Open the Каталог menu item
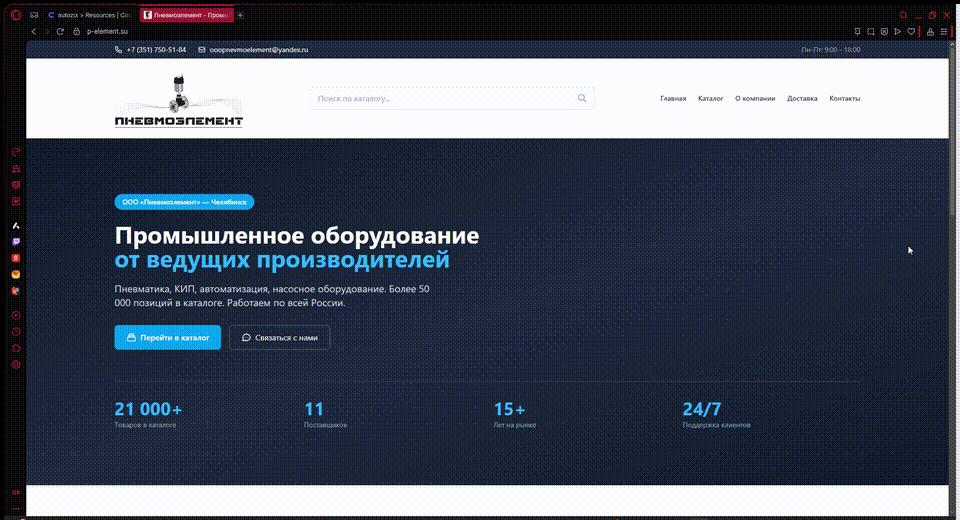Viewport: 960px width, 520px height. (x=710, y=99)
